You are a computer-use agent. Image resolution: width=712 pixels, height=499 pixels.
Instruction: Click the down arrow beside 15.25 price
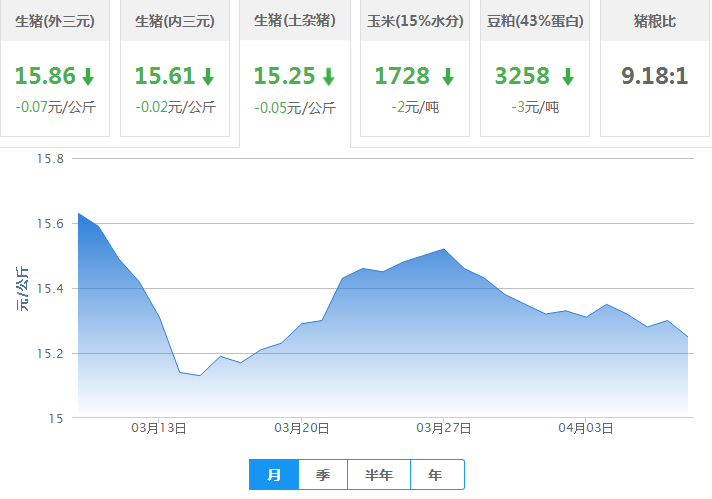(x=327, y=76)
